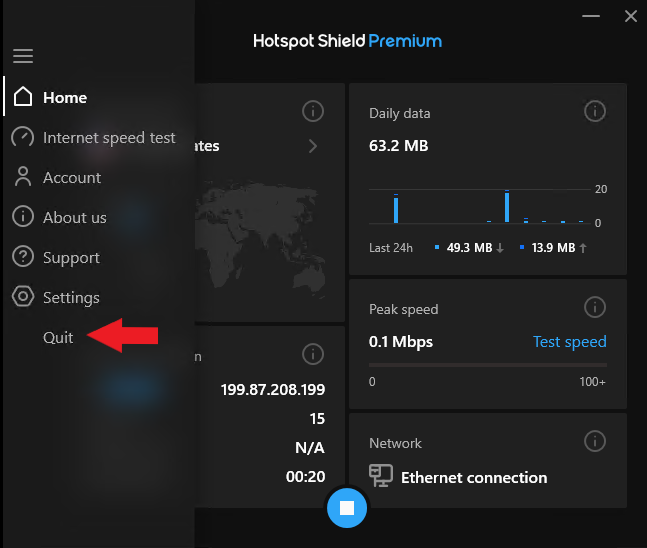Click the speedometer icon for speed test
The image size is (647, 548).
[23, 137]
